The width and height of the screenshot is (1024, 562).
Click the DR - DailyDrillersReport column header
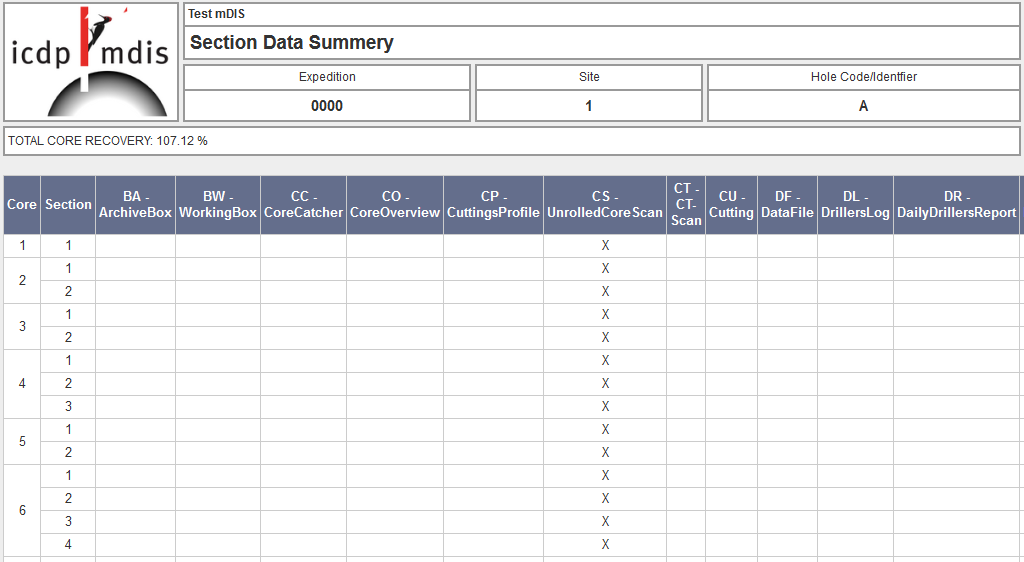957,205
